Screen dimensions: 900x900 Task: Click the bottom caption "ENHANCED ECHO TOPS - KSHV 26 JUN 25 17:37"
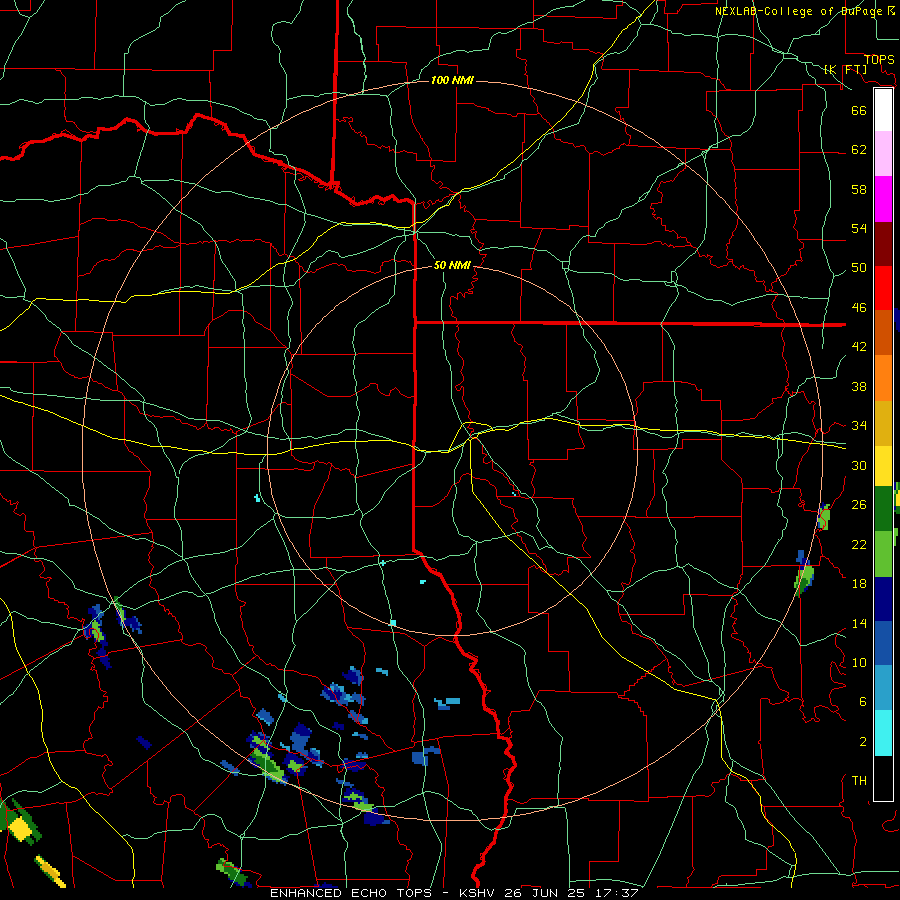click(x=454, y=893)
